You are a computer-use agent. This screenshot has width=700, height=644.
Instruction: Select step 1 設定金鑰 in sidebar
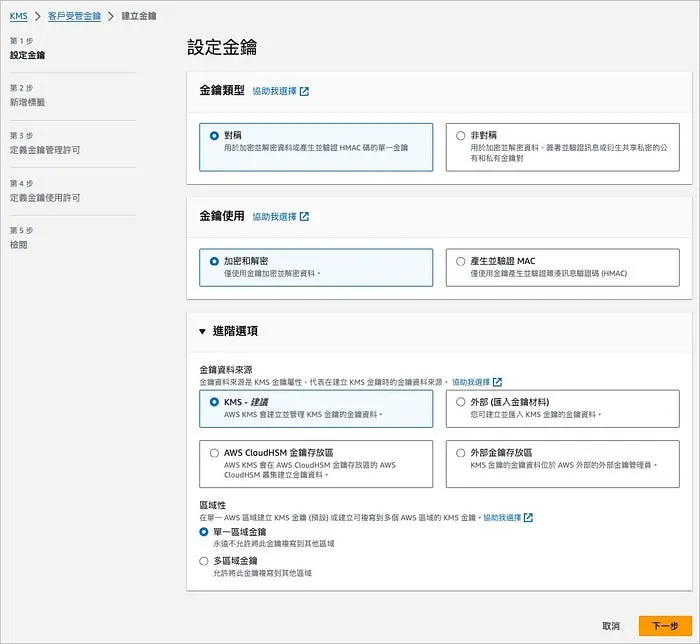pyautogui.click(x=27, y=55)
